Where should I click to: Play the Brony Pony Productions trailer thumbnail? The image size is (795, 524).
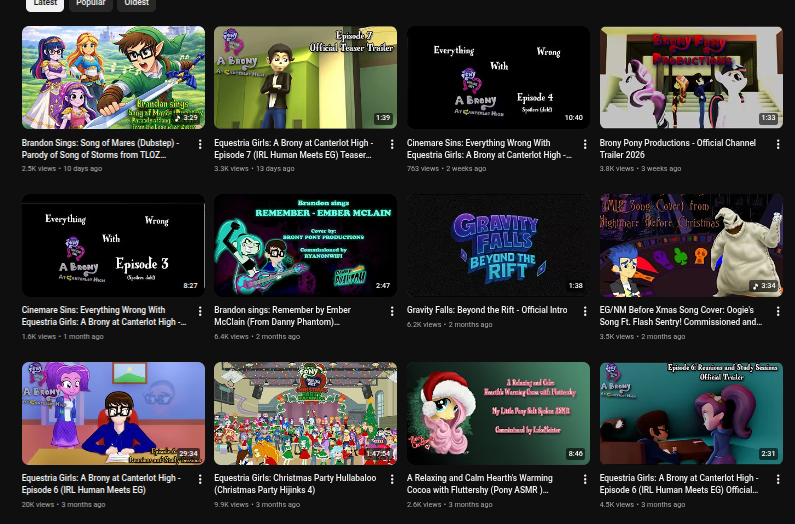pyautogui.click(x=691, y=78)
